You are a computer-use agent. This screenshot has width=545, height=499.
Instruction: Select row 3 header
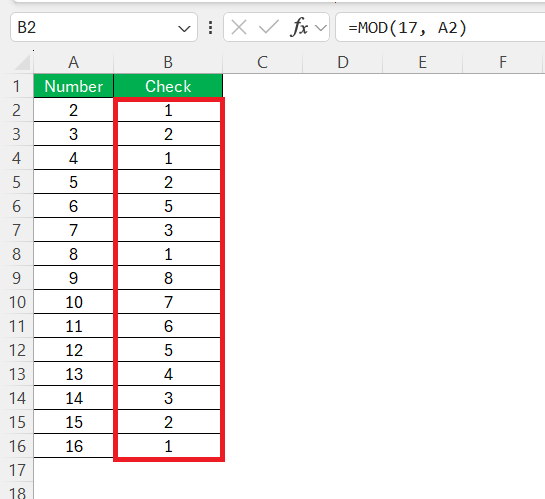pyautogui.click(x=17, y=134)
